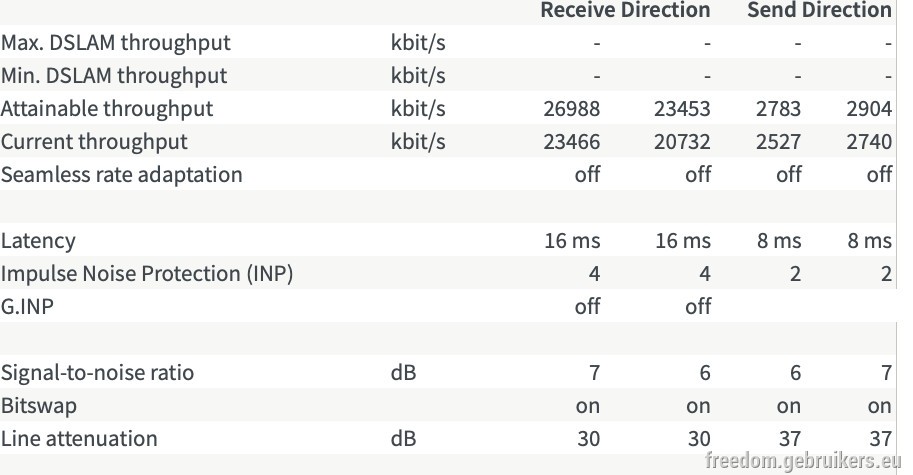Click current throughput value 20732
This screenshot has height=475, width=913.
[682, 142]
